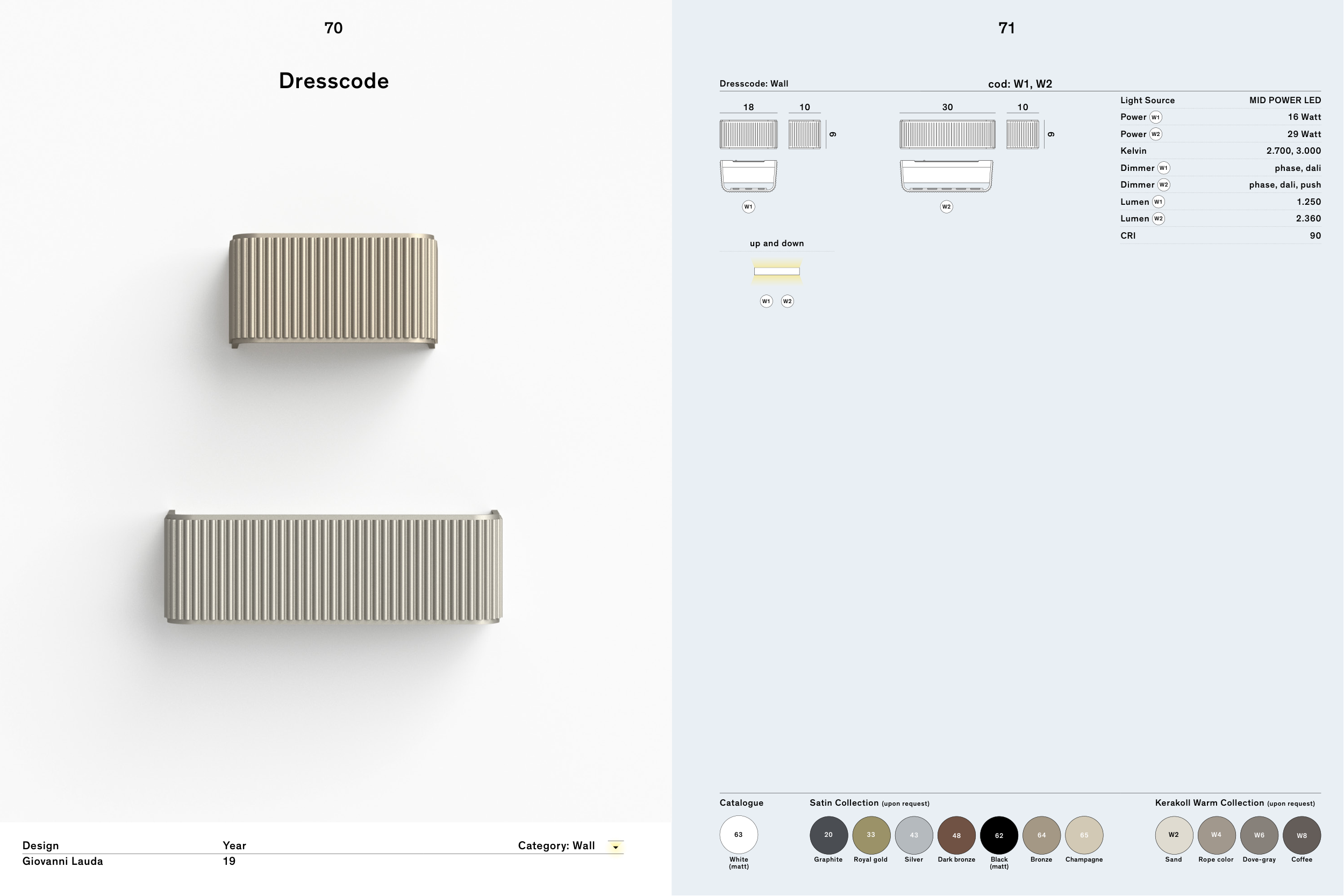Click the designer name Giovanni Lauda
The height and width of the screenshot is (896, 1344).
click(63, 861)
